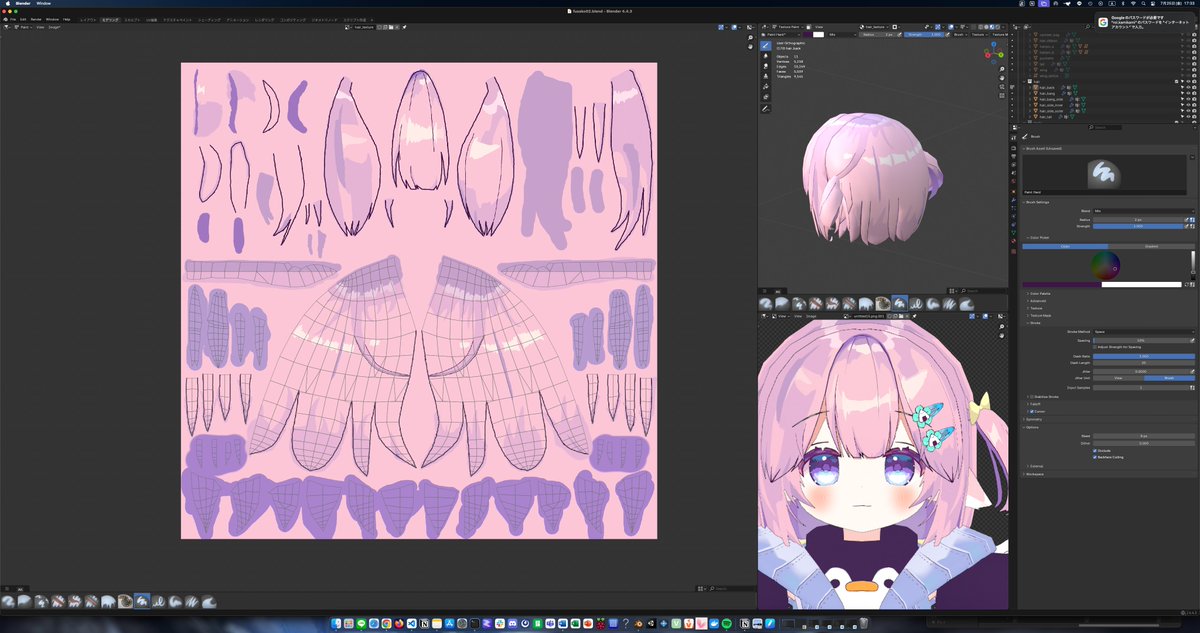The width and height of the screenshot is (1200, 633).
Task: Open the Image* menu in the main image editor
Action: (55, 28)
